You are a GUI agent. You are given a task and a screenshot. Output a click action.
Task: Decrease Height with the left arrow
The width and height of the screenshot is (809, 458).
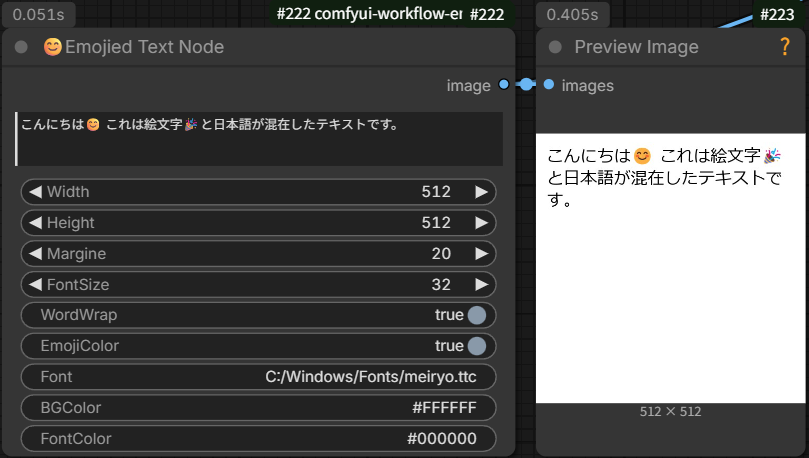(34, 223)
